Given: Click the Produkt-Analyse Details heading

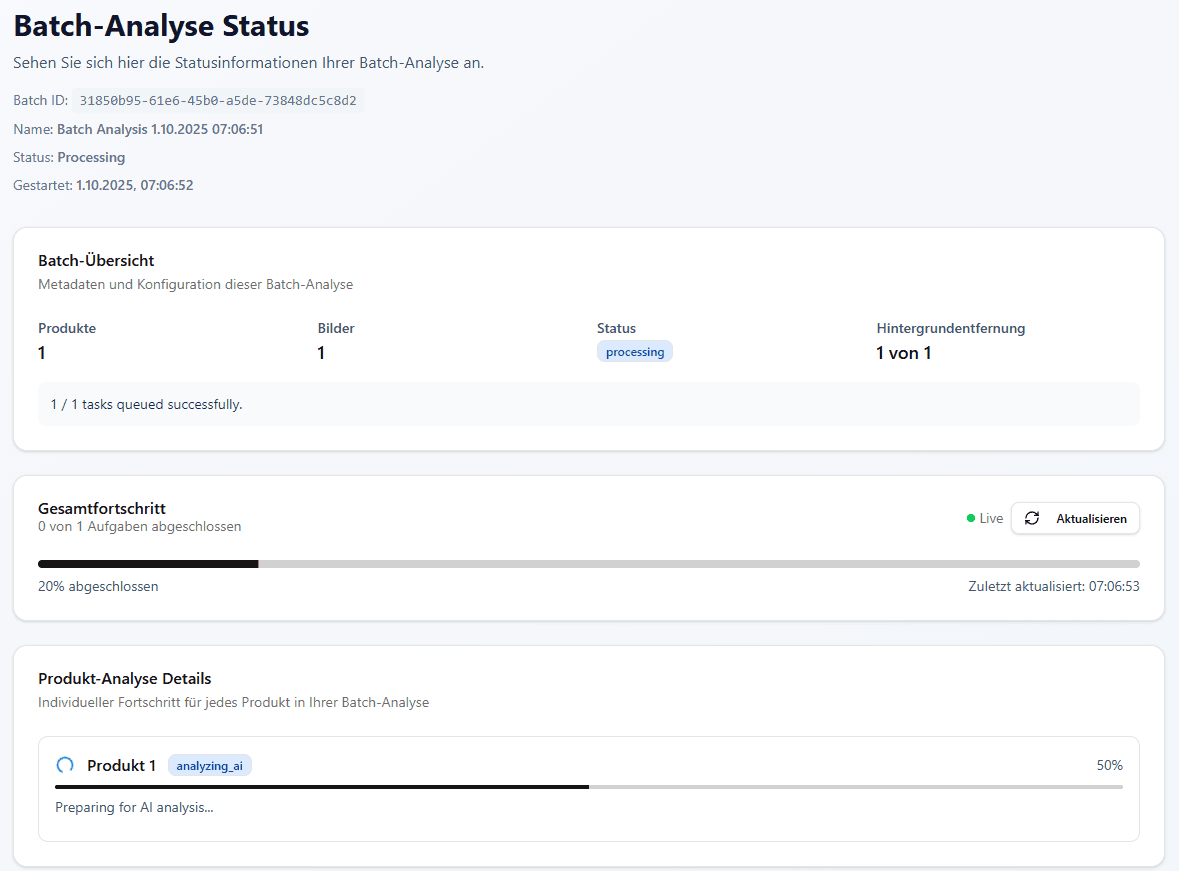Looking at the screenshot, I should pos(125,679).
